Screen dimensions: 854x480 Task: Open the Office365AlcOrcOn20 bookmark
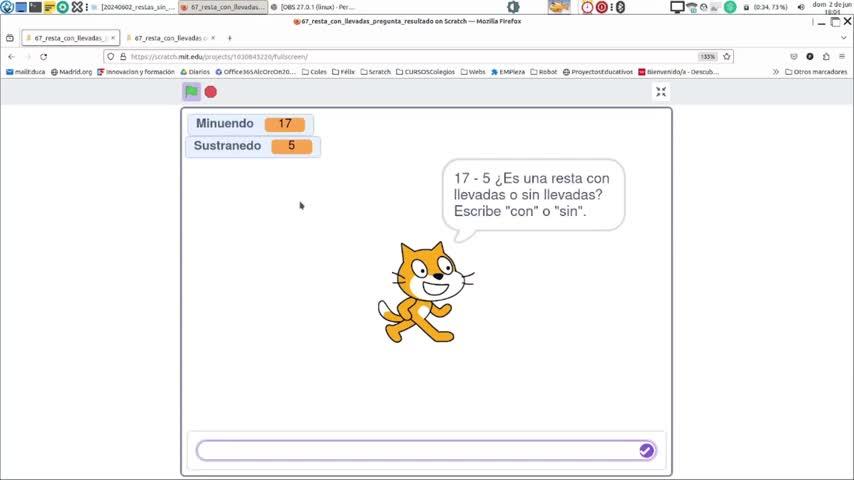coord(255,72)
